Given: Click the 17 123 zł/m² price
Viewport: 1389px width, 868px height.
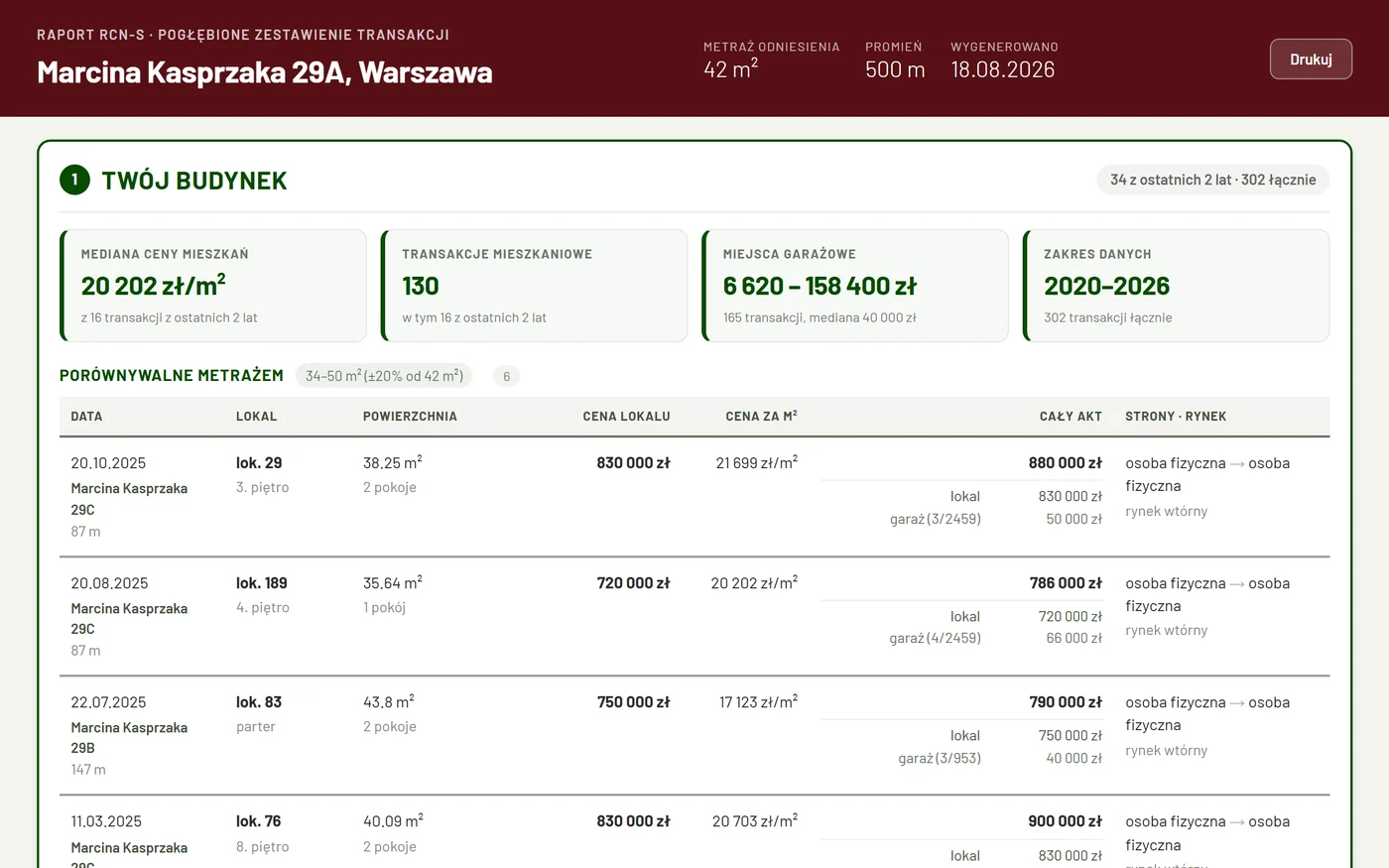Looking at the screenshot, I should (x=758, y=701).
